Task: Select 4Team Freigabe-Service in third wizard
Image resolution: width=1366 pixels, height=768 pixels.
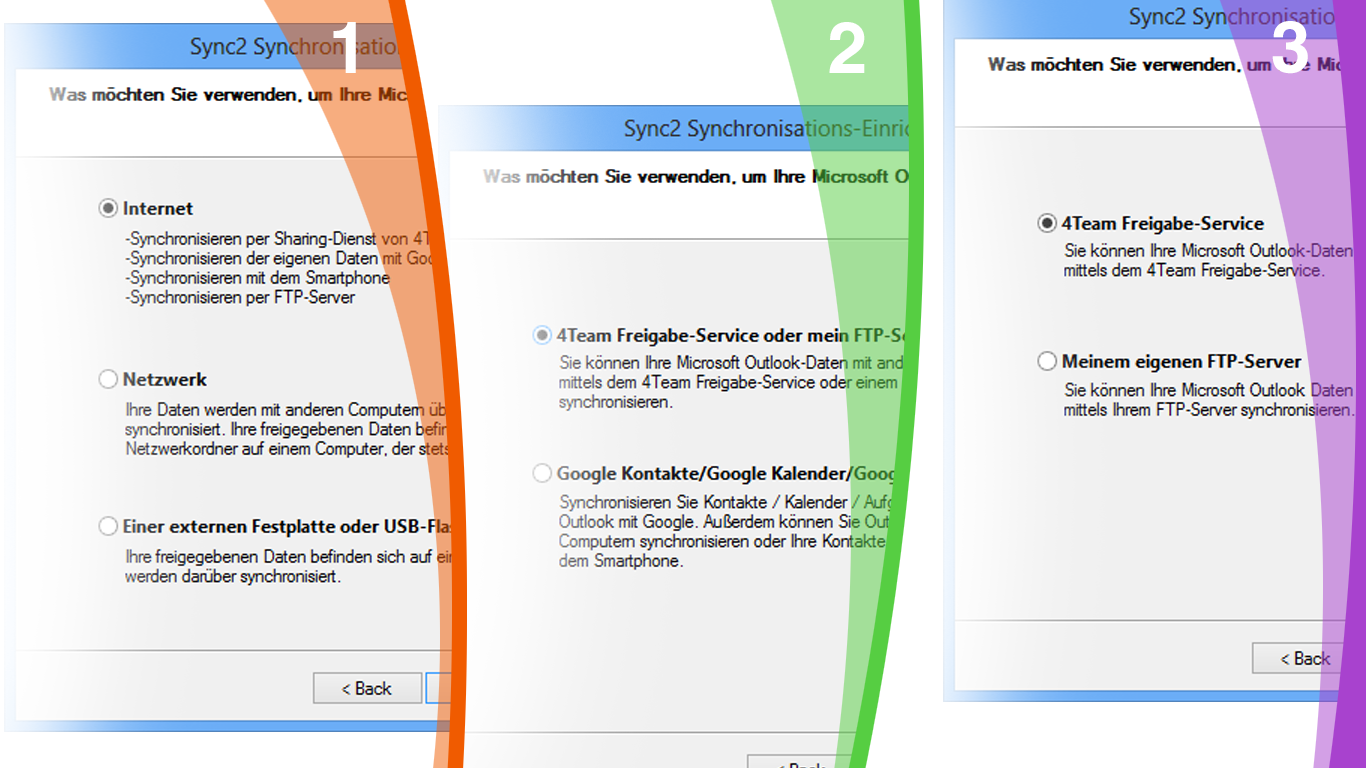Action: tap(1047, 223)
